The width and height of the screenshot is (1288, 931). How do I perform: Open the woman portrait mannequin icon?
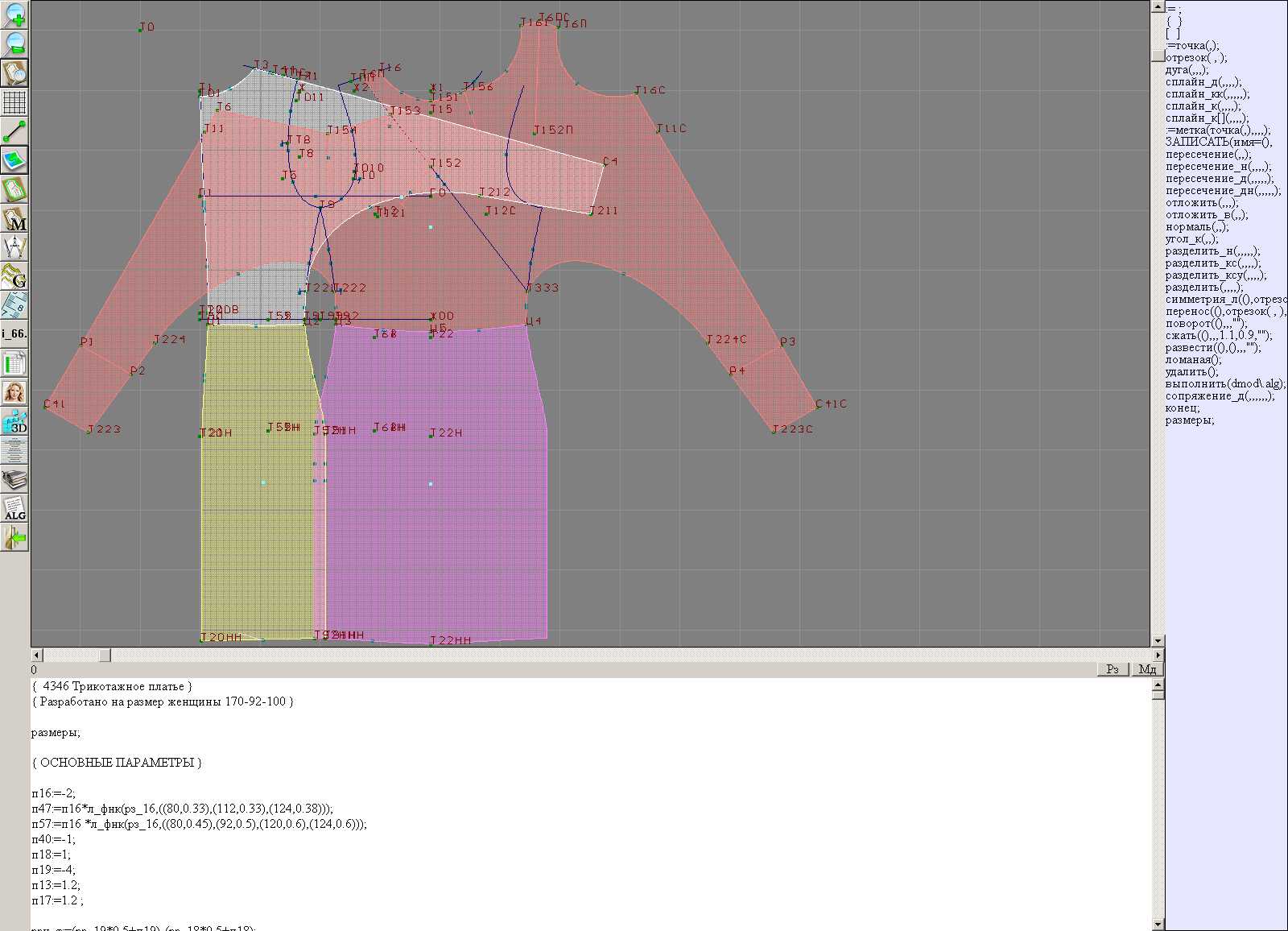(x=14, y=392)
